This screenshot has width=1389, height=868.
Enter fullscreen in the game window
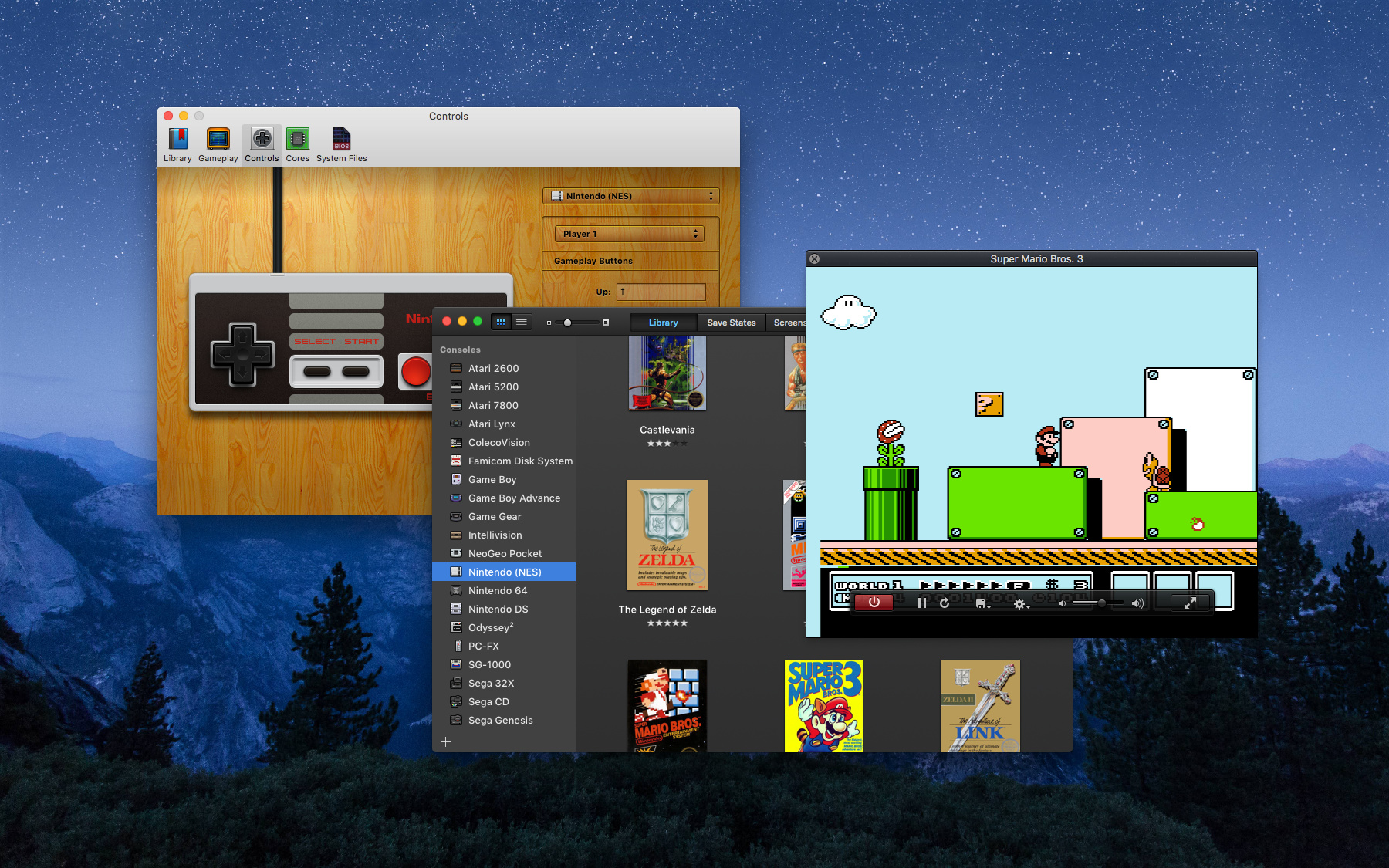pyautogui.click(x=1191, y=603)
